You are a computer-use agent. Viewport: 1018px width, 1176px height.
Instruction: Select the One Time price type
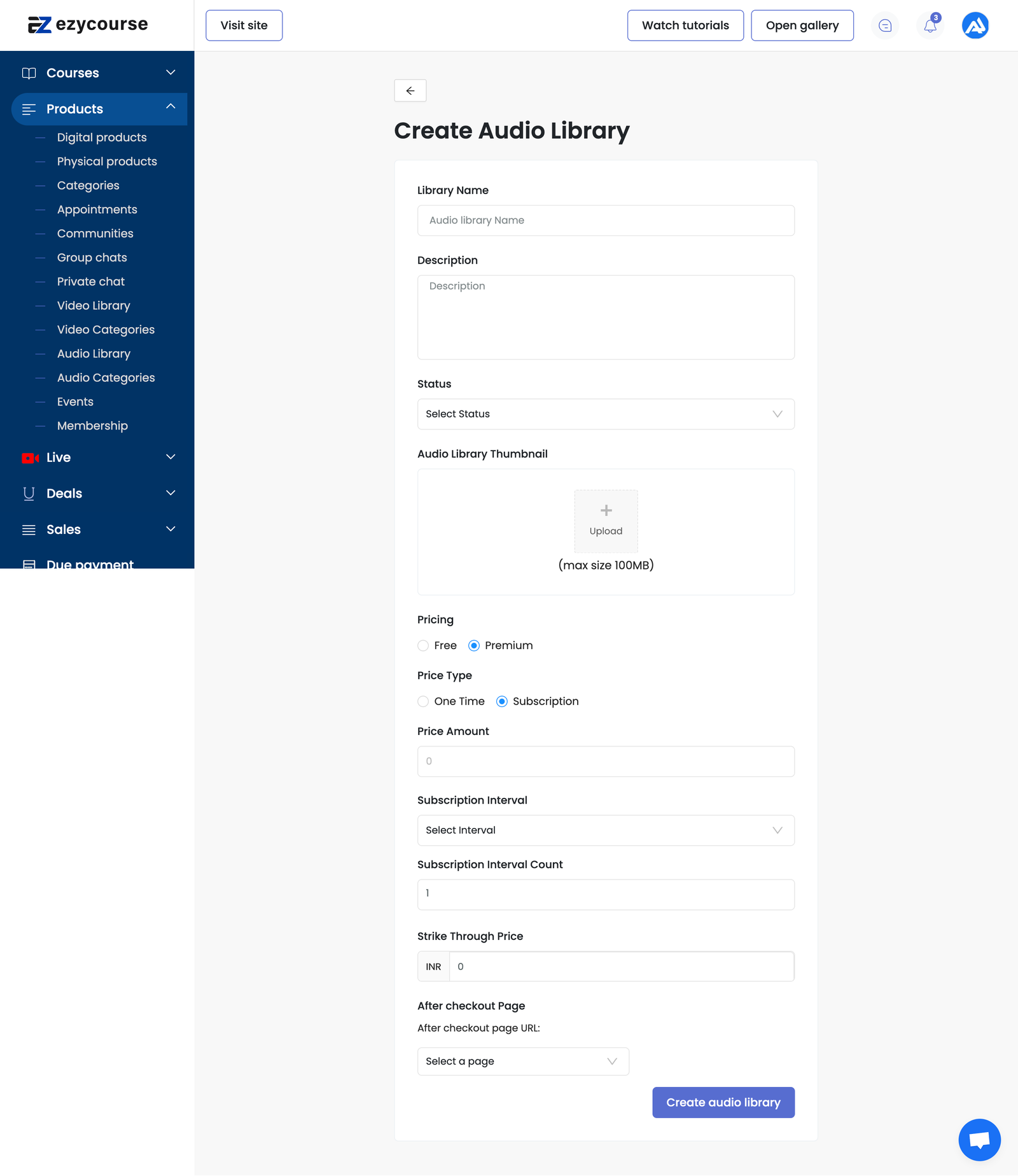click(423, 701)
